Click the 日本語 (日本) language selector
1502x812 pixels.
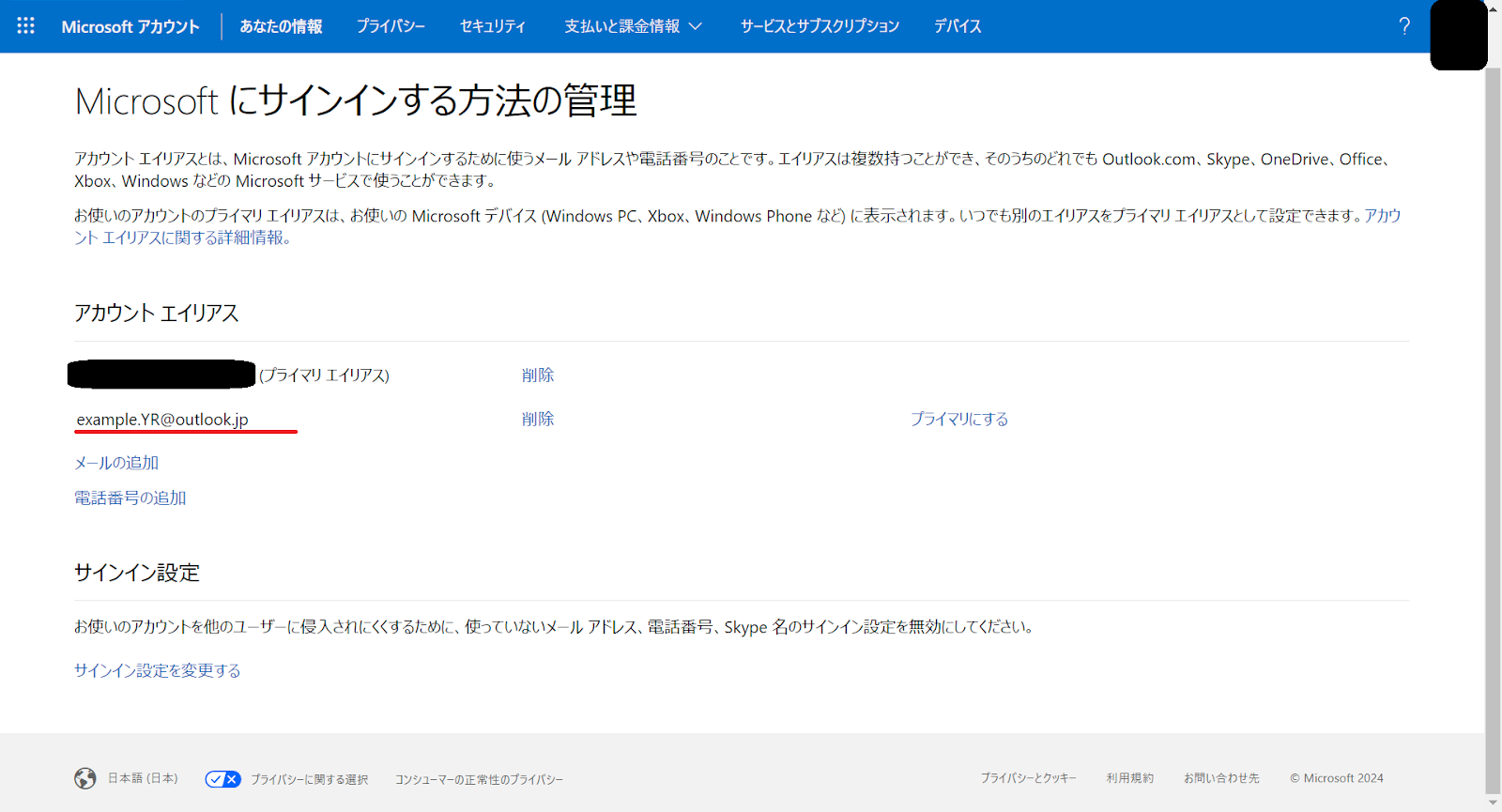pos(143,778)
